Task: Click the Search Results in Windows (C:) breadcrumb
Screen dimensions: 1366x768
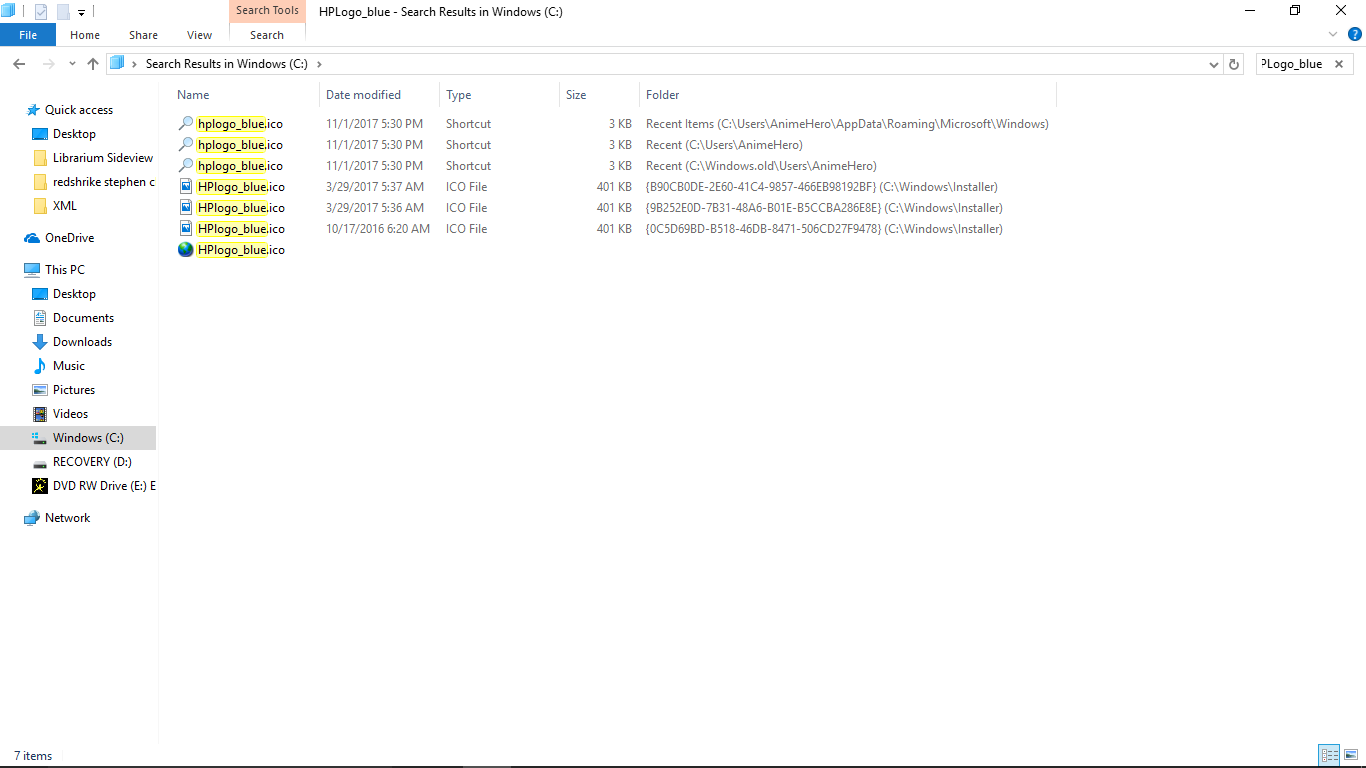Action: tap(227, 64)
